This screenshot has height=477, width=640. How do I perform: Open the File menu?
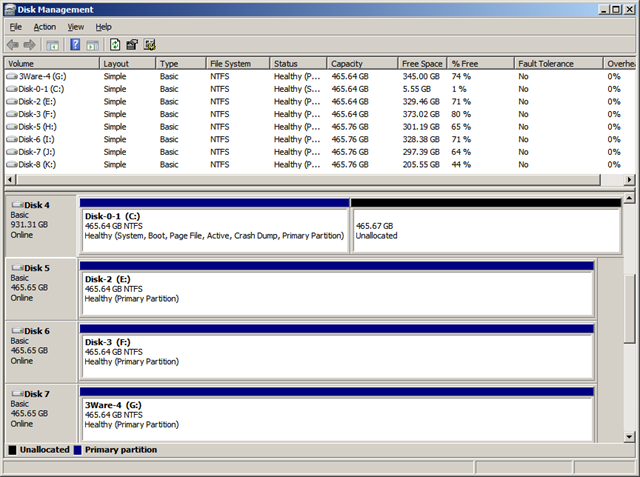15,27
